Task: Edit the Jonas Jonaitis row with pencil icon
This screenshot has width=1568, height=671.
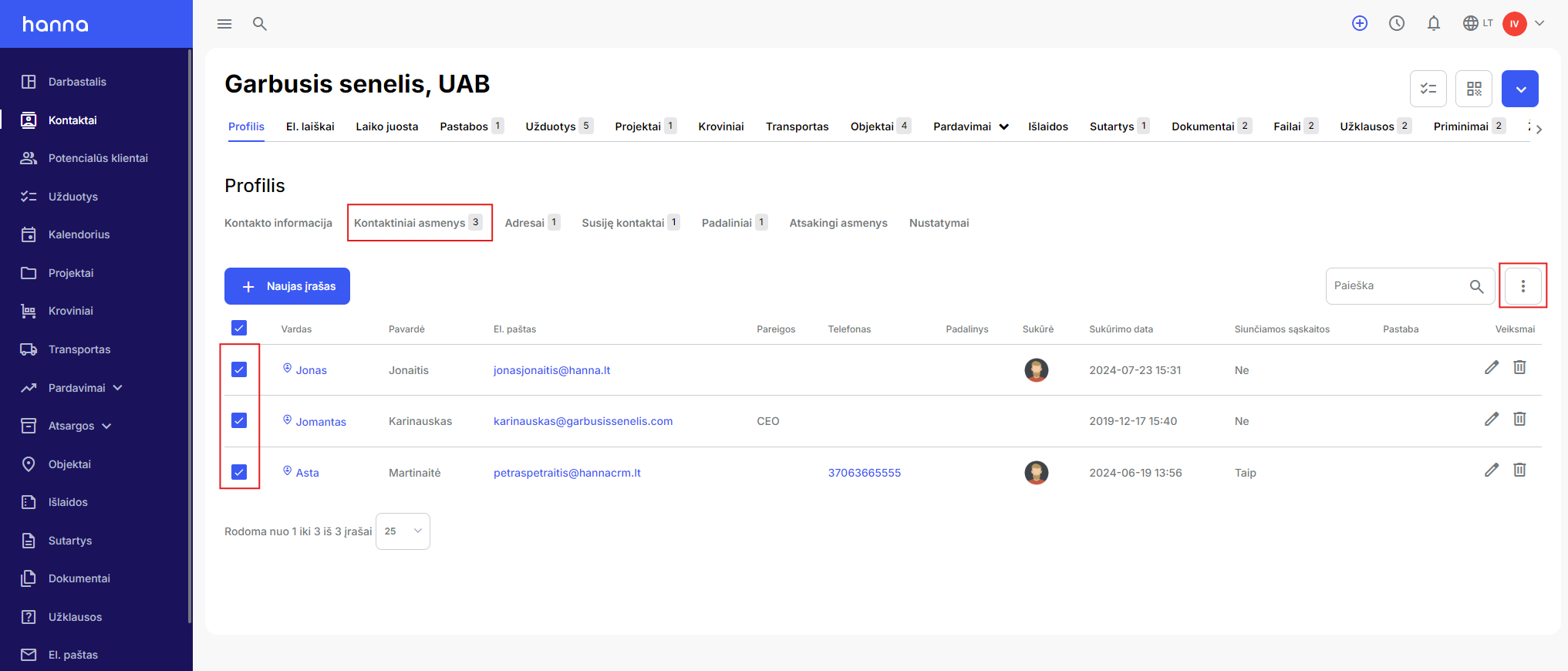Action: pos(1492,367)
